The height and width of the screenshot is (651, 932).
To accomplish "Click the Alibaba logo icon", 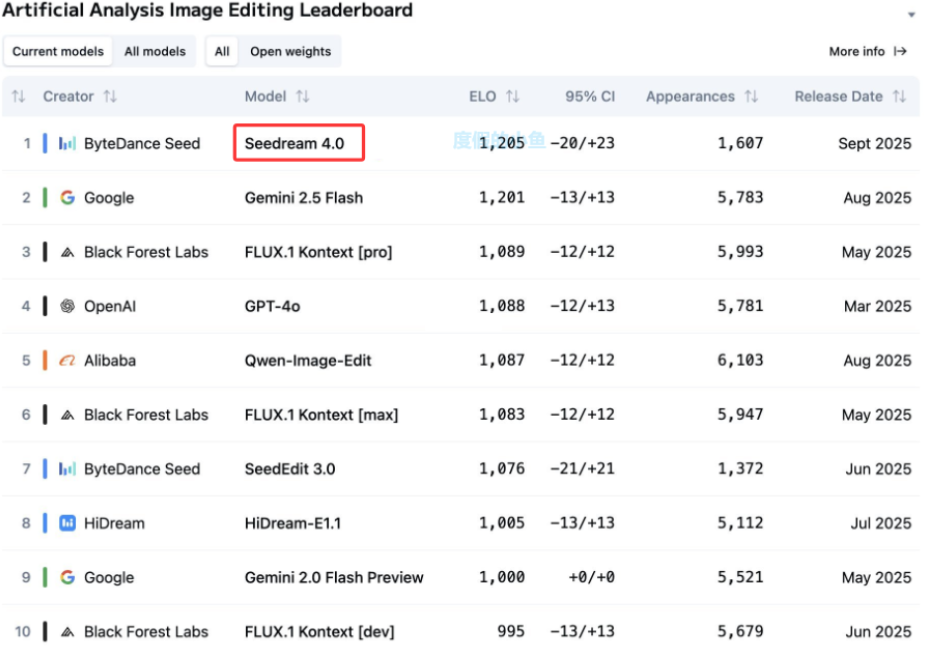I will pos(67,360).
